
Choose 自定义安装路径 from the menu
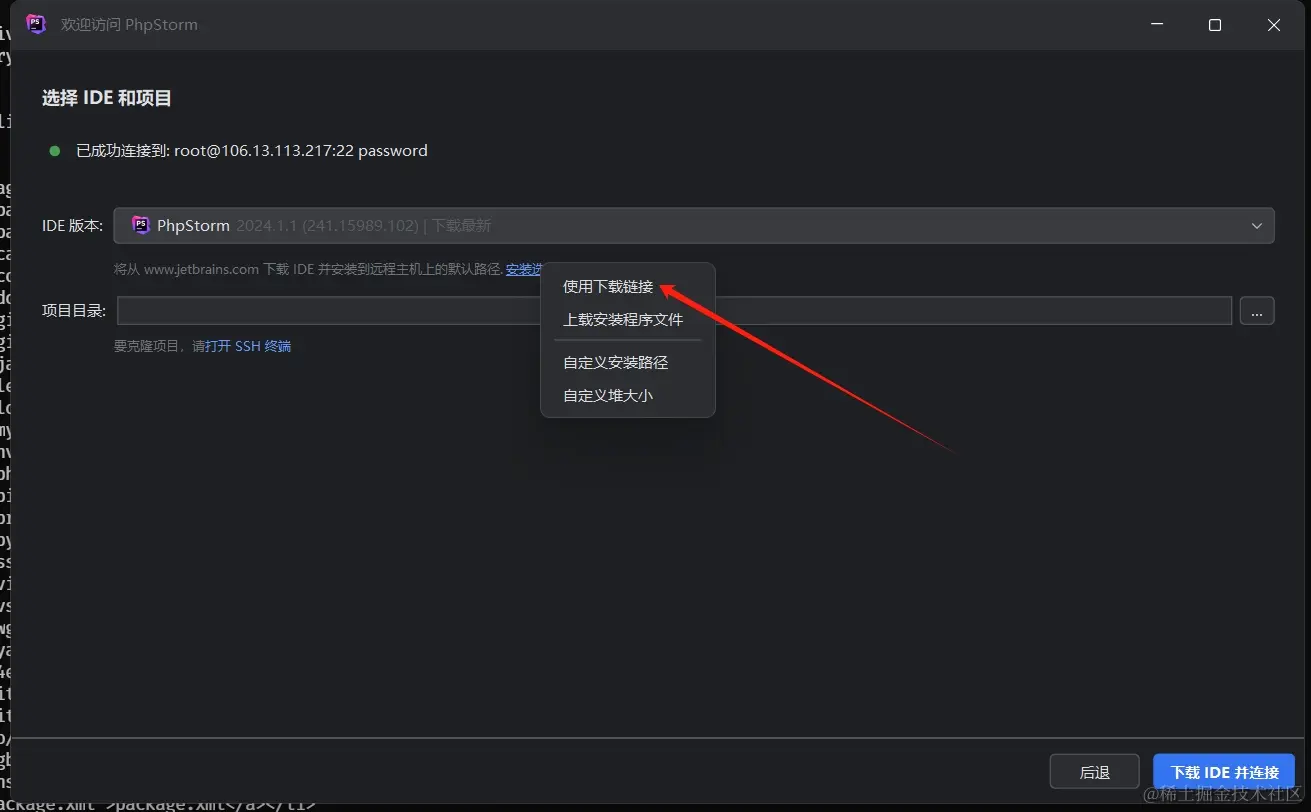[x=616, y=362]
